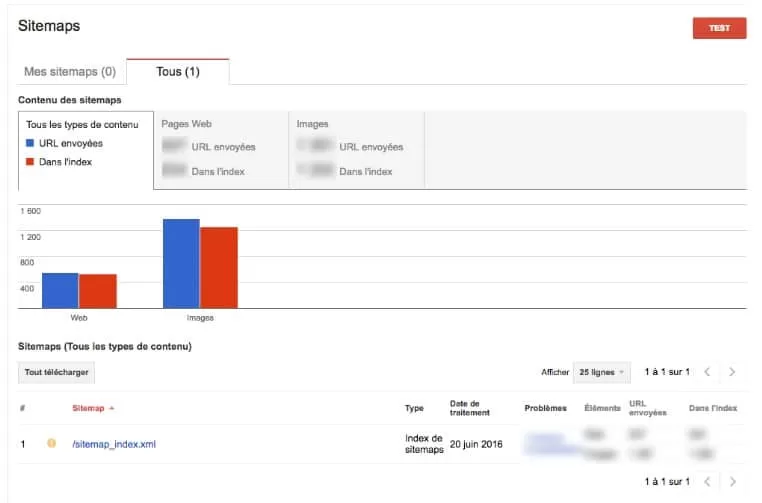
Task: Go to next page using bottom arrow
Action: coord(732,482)
